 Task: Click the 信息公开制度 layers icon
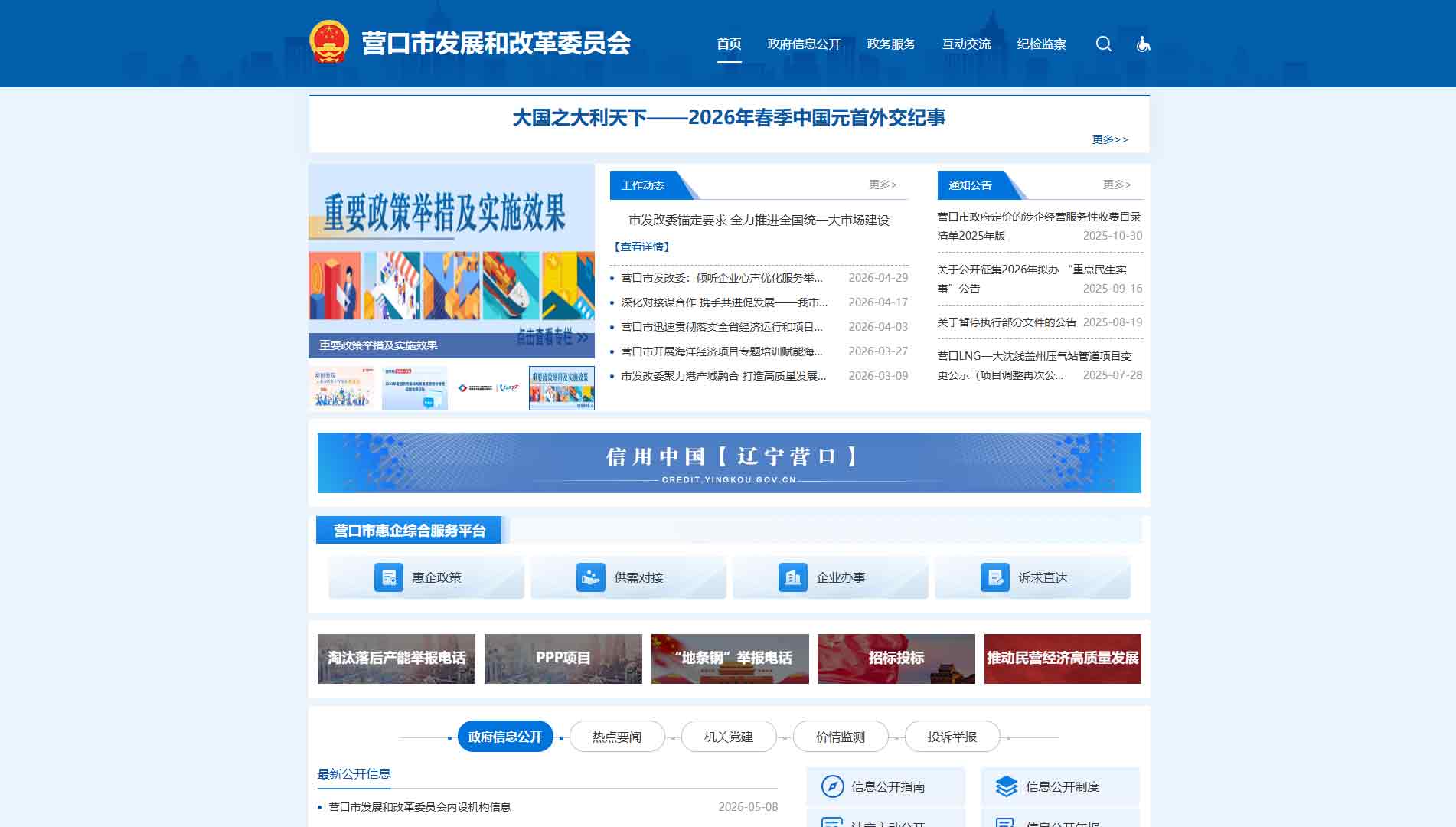pos(1006,786)
